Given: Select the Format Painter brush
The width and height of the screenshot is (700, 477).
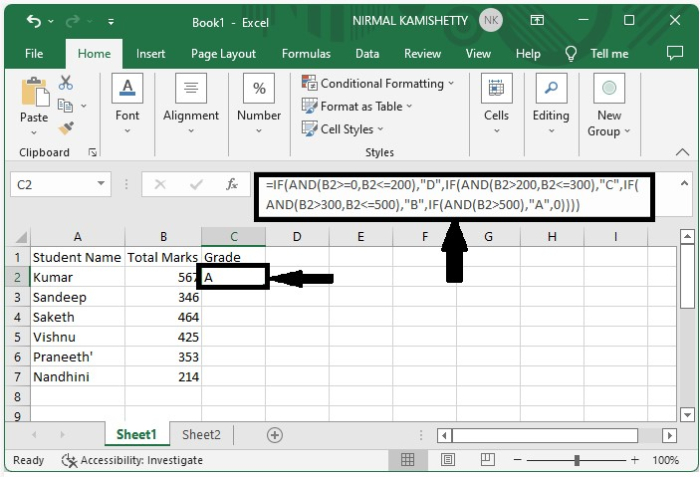Looking at the screenshot, I should tap(66, 128).
